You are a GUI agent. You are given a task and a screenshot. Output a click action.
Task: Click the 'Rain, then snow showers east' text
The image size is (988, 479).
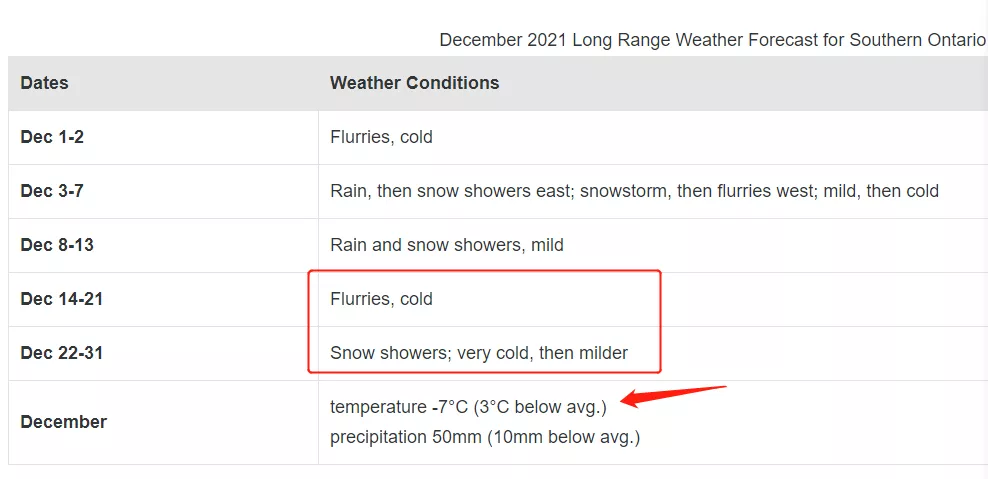[x=452, y=191]
